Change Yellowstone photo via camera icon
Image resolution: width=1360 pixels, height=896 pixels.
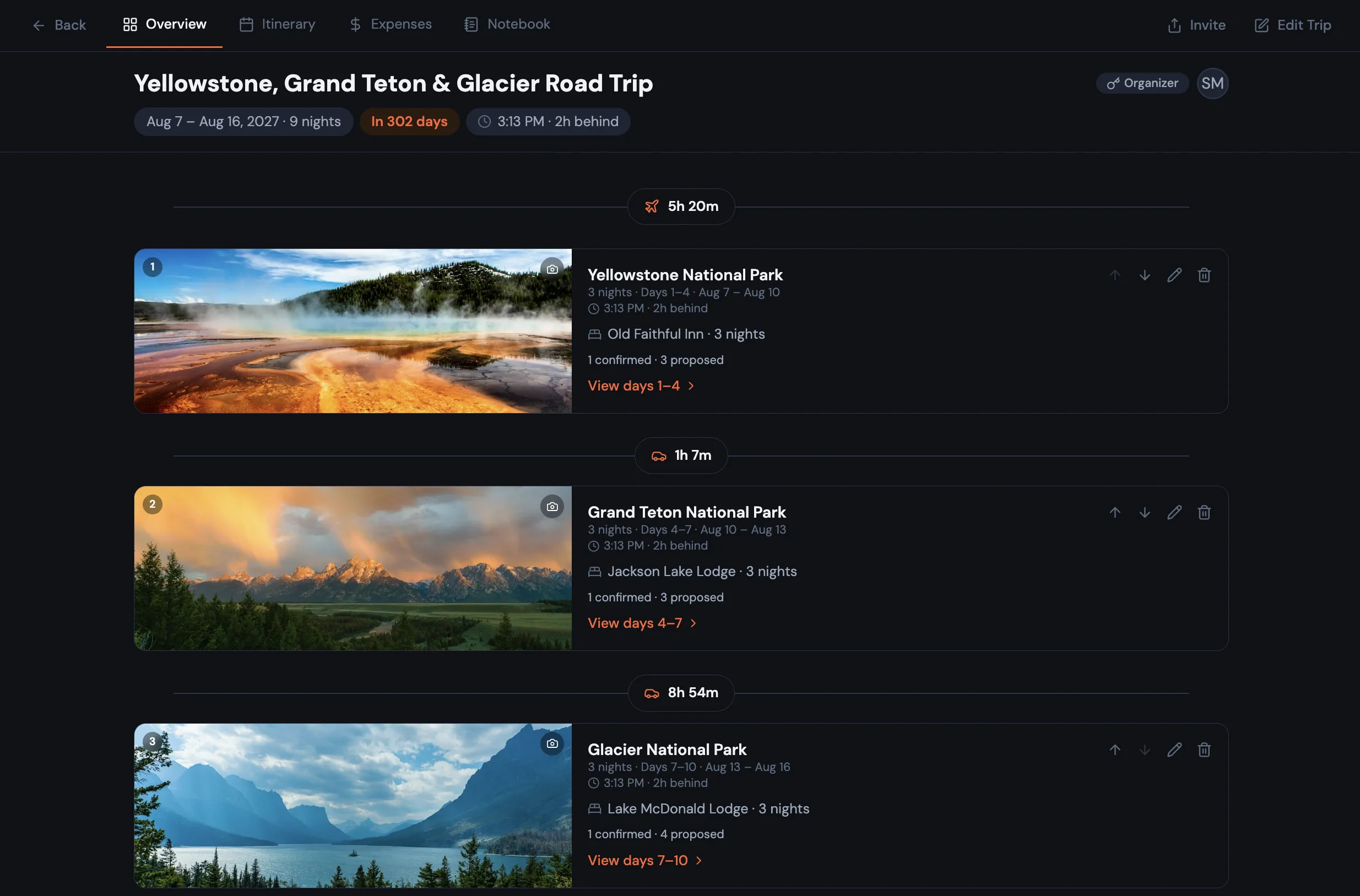point(552,269)
